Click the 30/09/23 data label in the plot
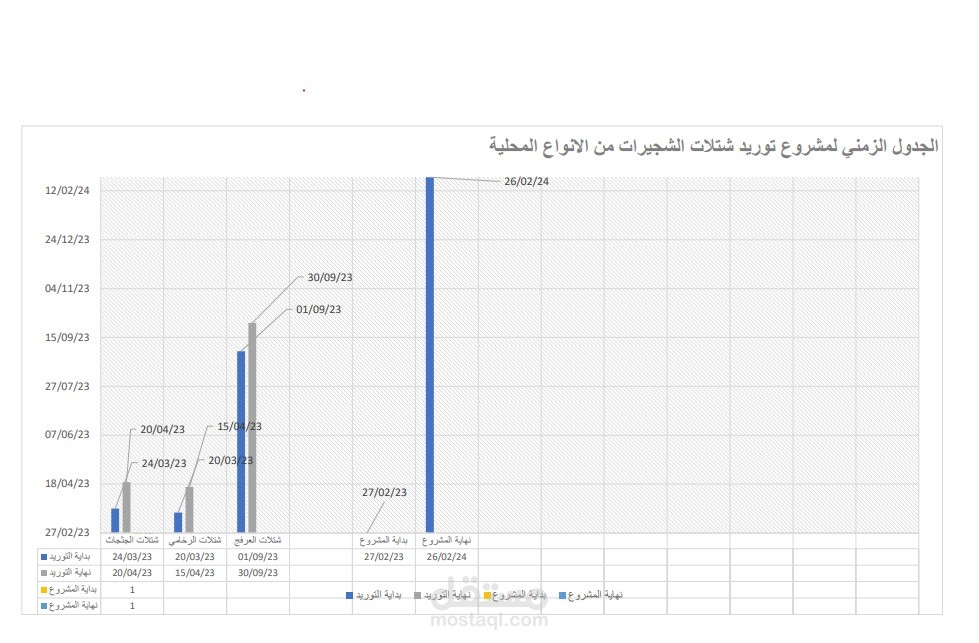 click(x=330, y=278)
